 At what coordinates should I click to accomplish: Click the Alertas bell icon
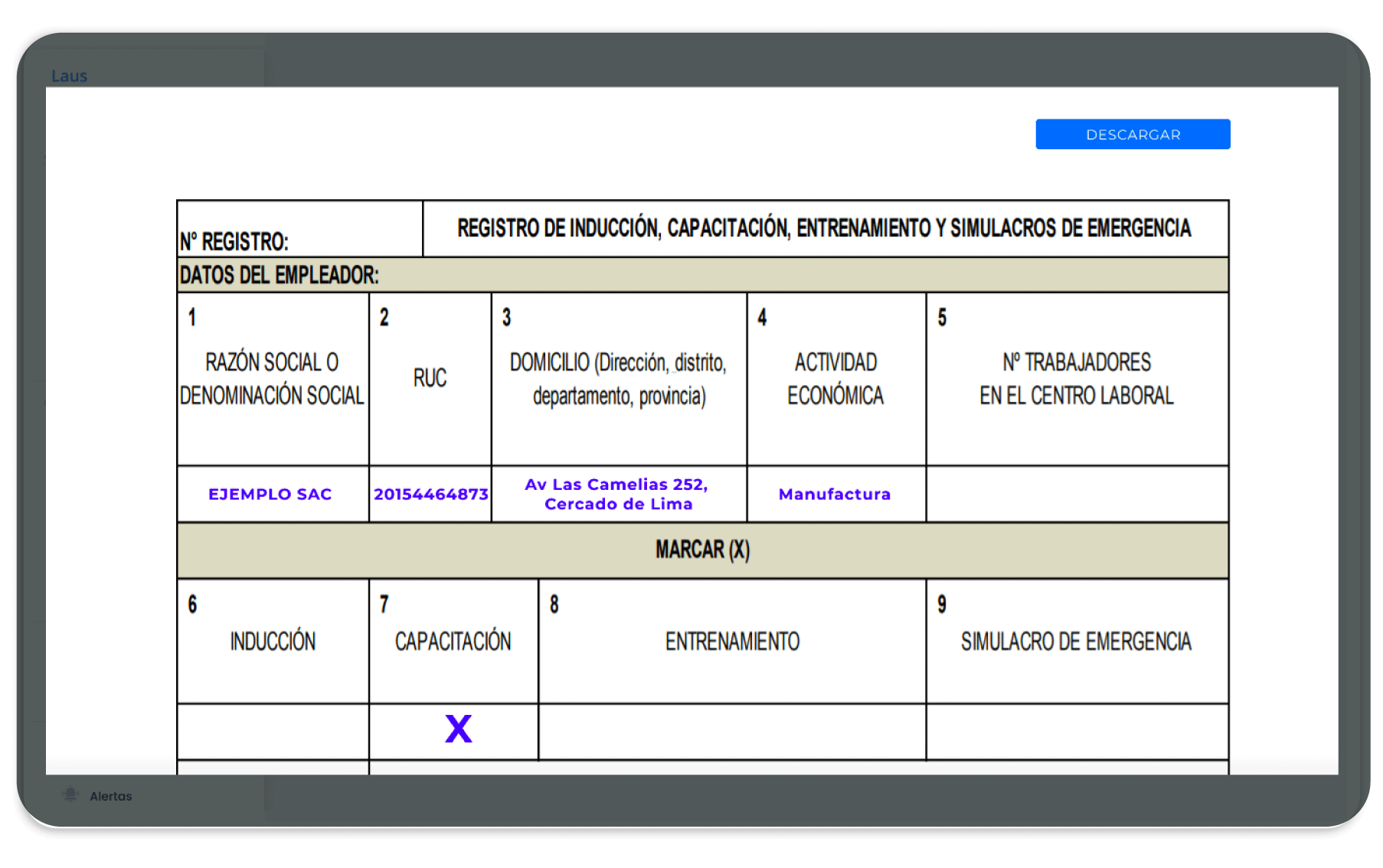coord(70,795)
